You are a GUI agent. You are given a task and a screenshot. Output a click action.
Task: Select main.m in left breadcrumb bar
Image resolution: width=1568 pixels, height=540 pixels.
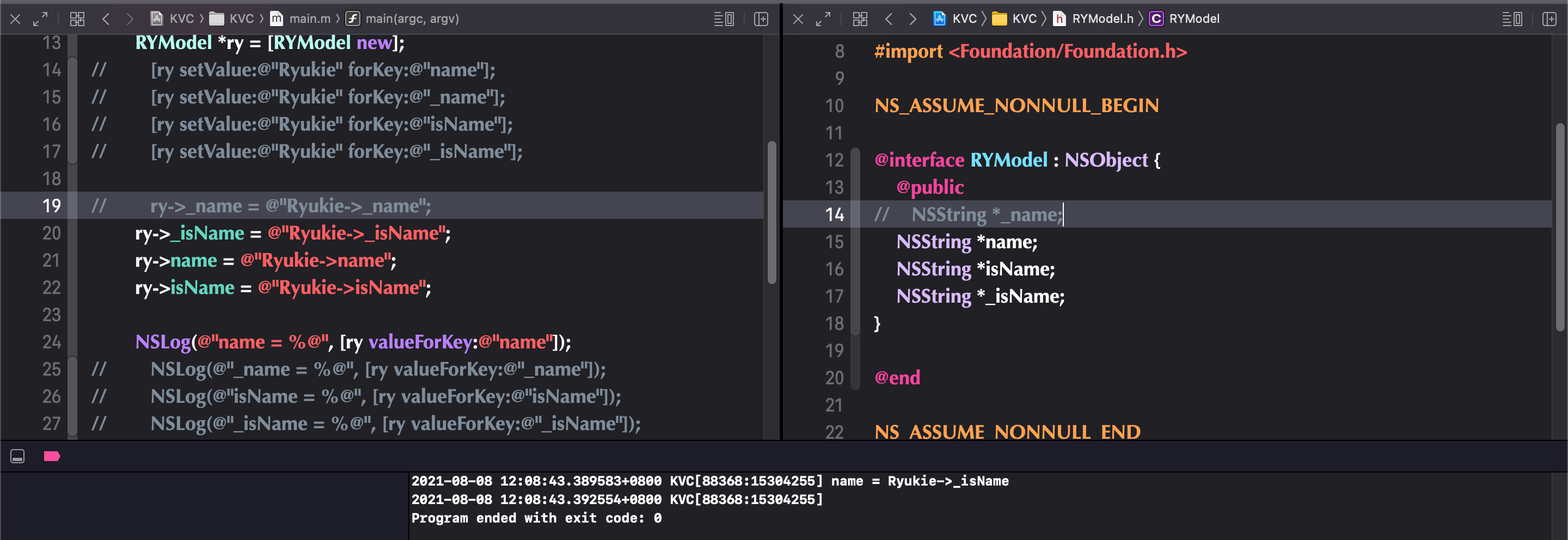tap(301, 19)
